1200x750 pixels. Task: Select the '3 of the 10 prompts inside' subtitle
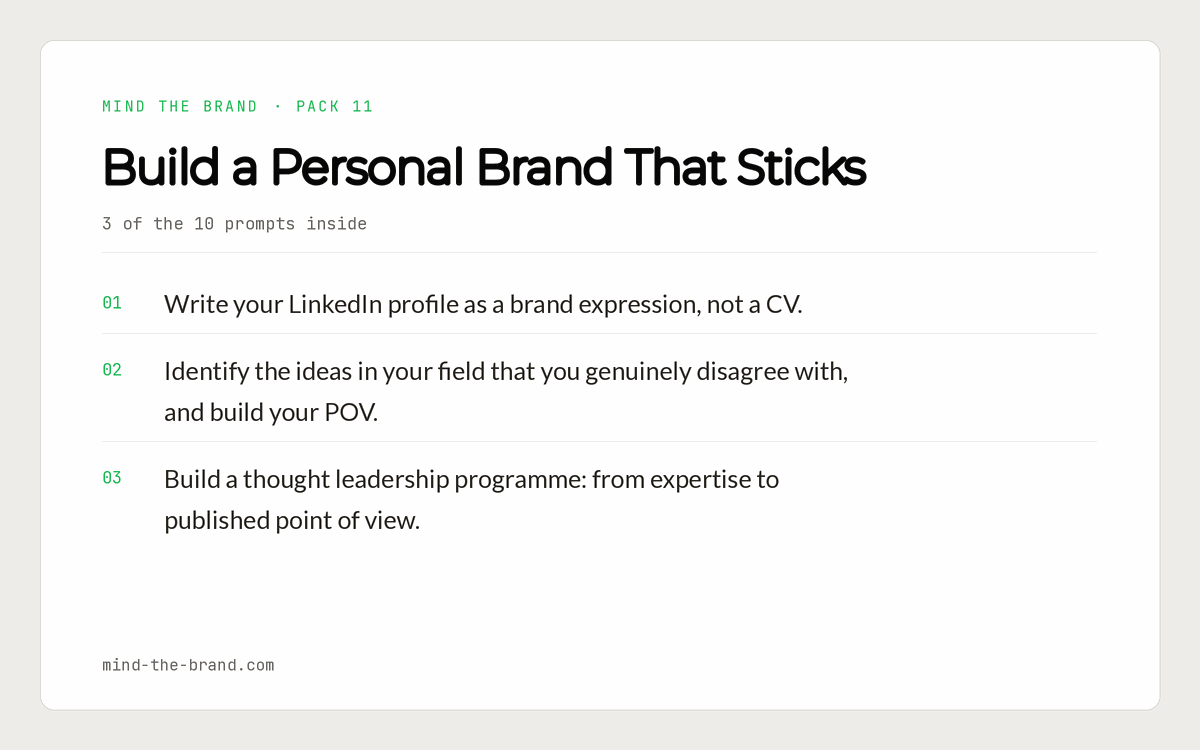point(234,224)
